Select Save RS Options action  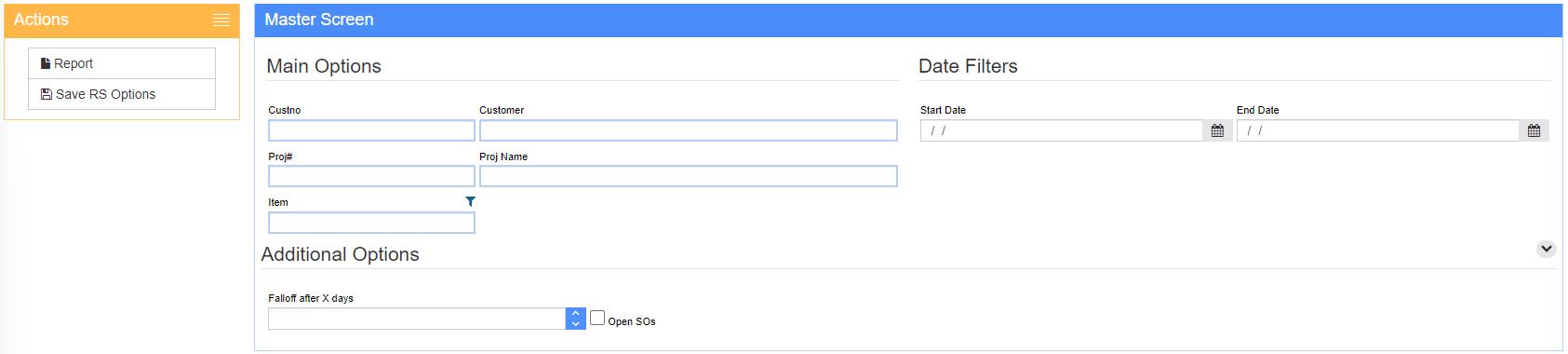pos(122,94)
